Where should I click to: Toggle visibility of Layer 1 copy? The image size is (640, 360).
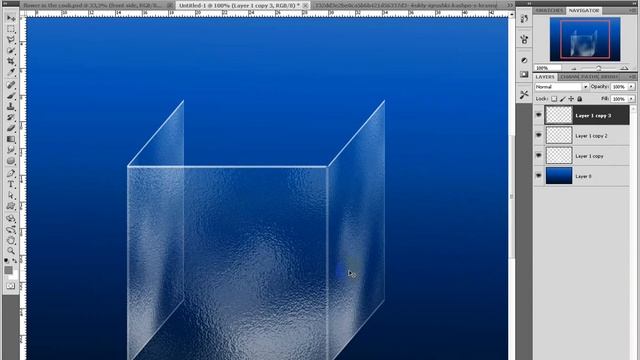pos(538,156)
